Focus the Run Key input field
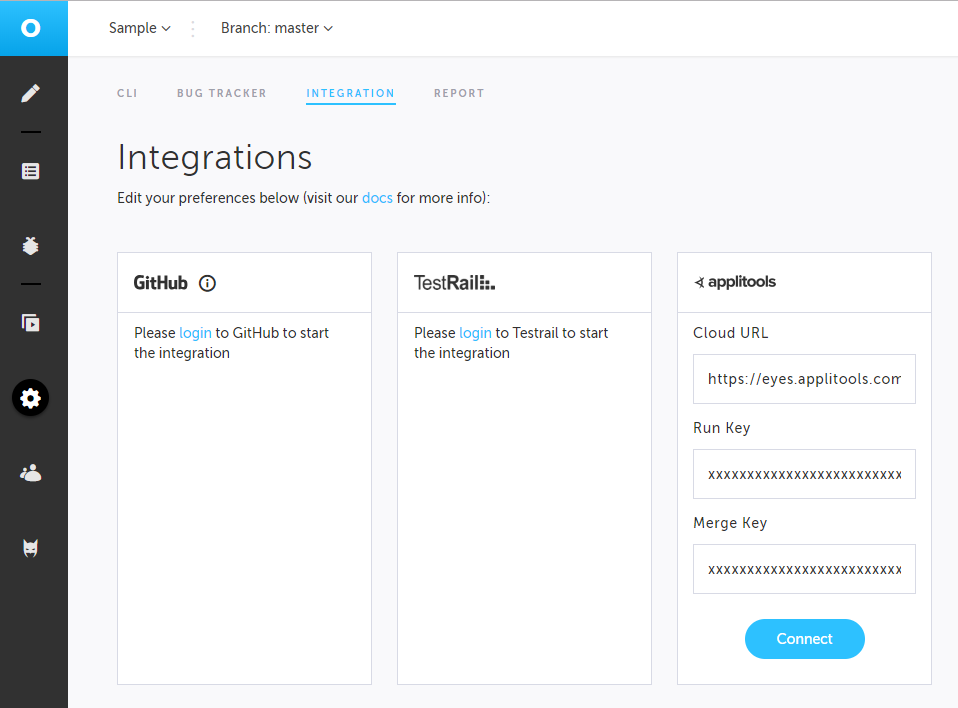Screen dimensions: 958x708 click(x=804, y=474)
